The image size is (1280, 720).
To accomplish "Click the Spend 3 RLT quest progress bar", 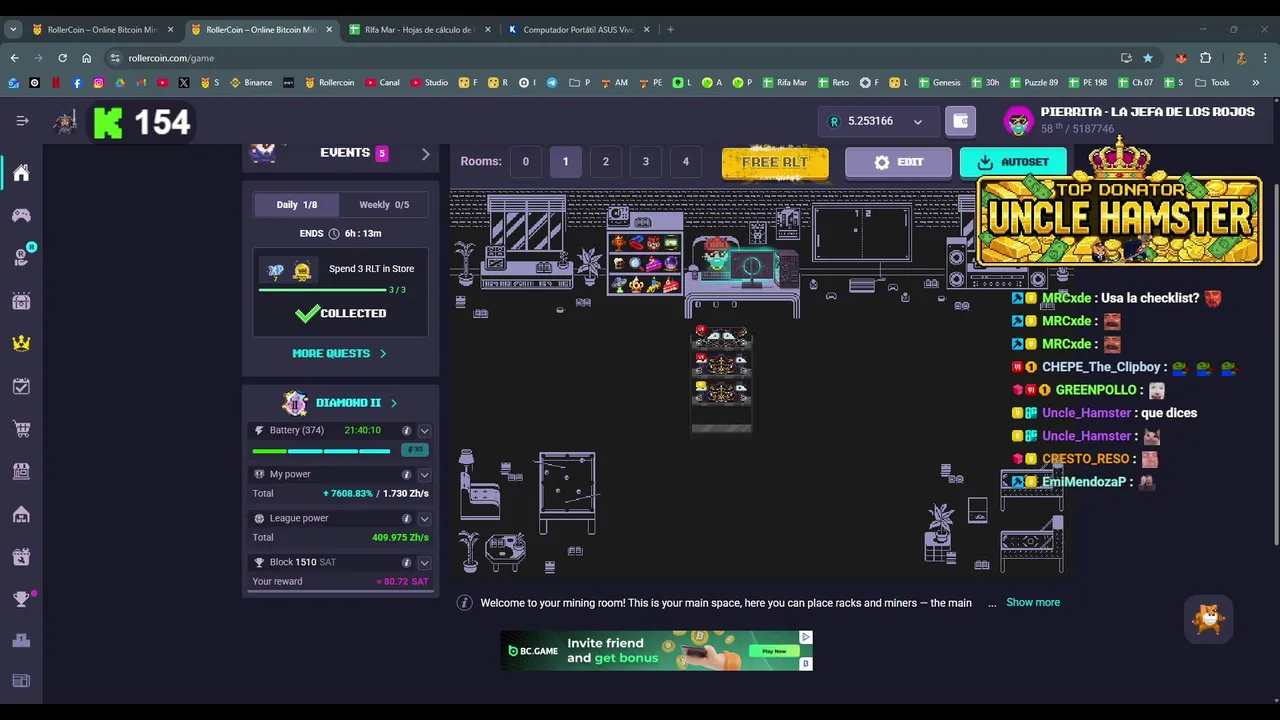I will tap(322, 290).
